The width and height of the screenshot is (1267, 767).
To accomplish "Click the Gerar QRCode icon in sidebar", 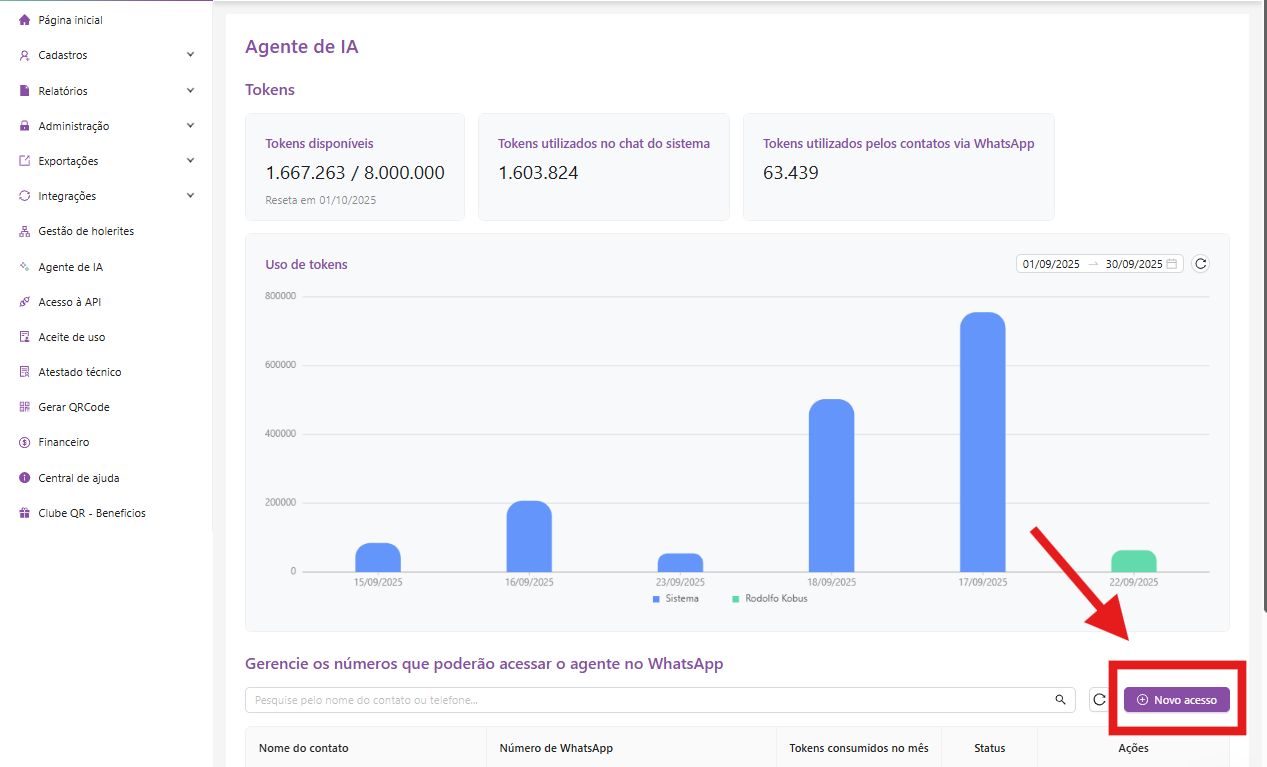I will click(25, 407).
